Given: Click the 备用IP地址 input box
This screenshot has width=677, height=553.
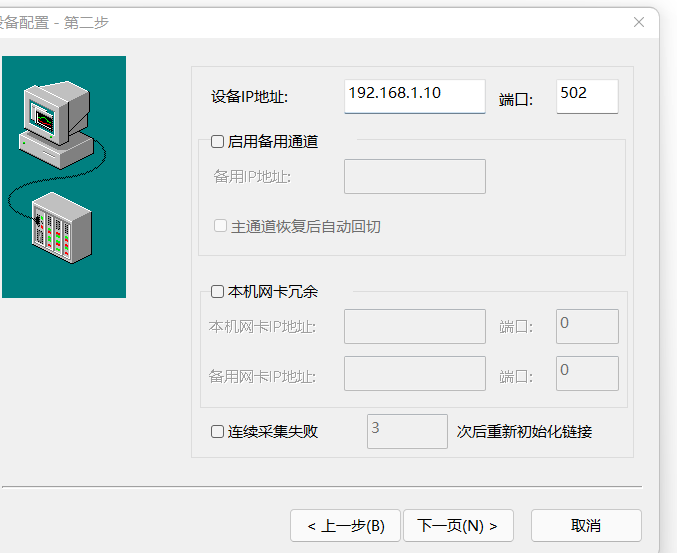Looking at the screenshot, I should [414, 177].
